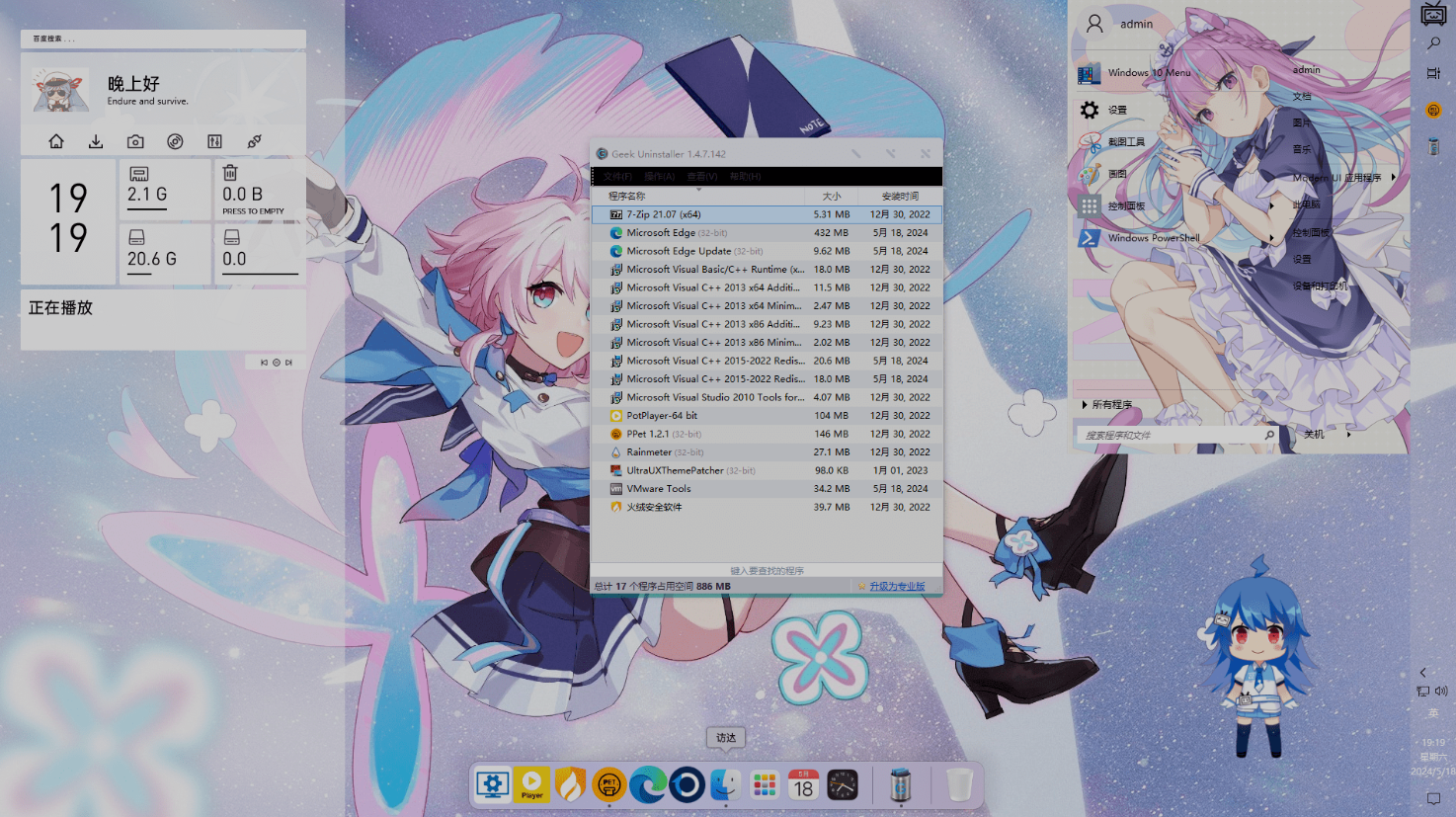Open the 操作(A) menu in Geek Uninstaller

point(659,177)
